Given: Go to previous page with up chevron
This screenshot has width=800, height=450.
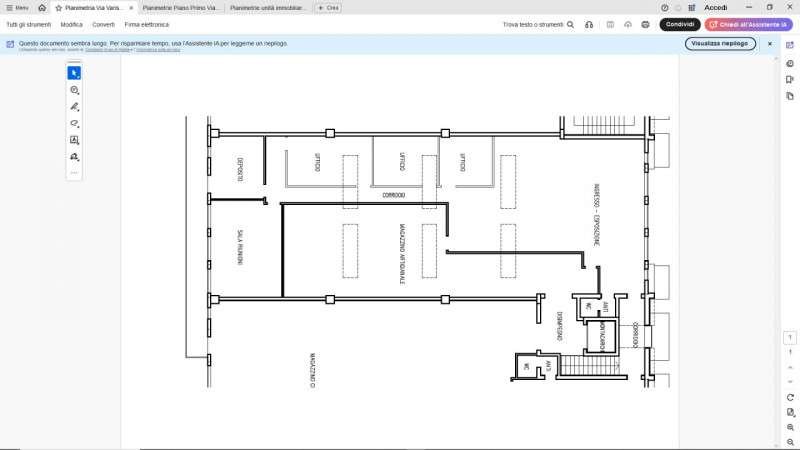Looking at the screenshot, I should click(790, 367).
